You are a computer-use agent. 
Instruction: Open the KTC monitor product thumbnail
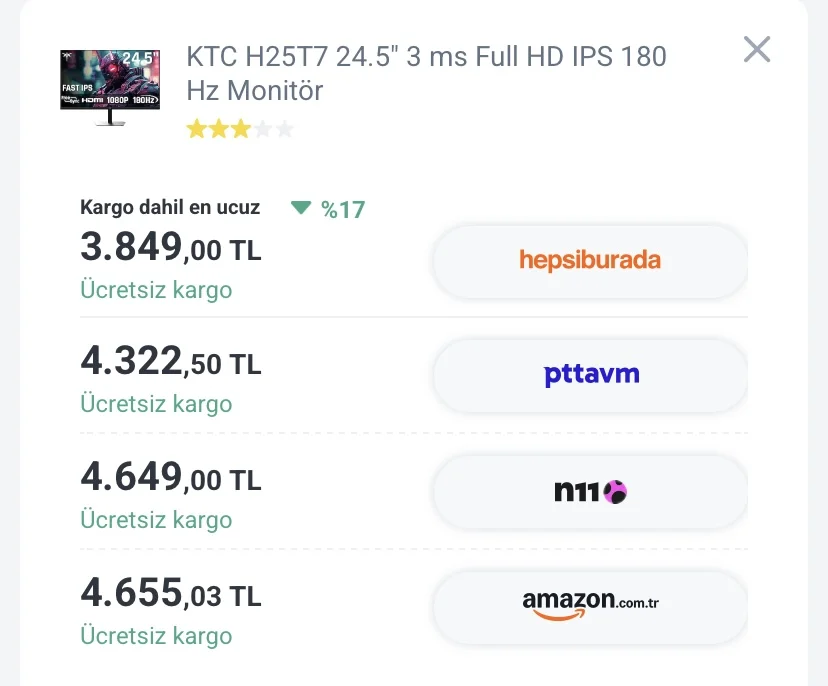pyautogui.click(x=110, y=88)
